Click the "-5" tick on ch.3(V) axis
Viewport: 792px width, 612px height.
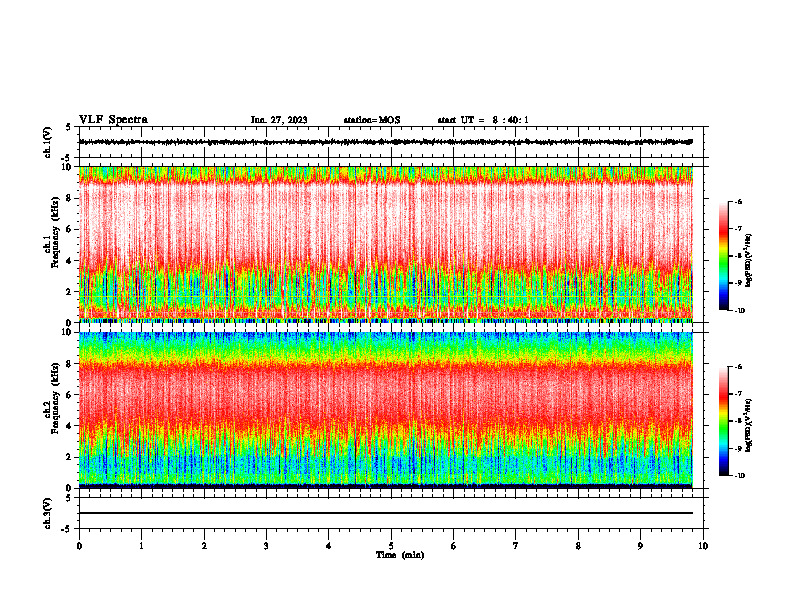point(67,529)
